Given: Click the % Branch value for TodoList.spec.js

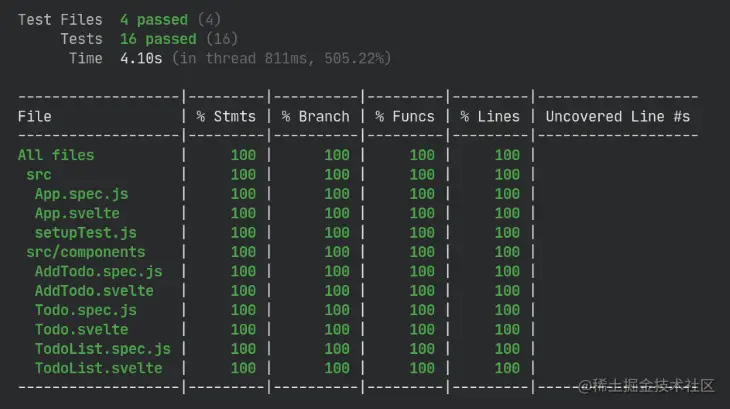Looking at the screenshot, I should point(337,349).
